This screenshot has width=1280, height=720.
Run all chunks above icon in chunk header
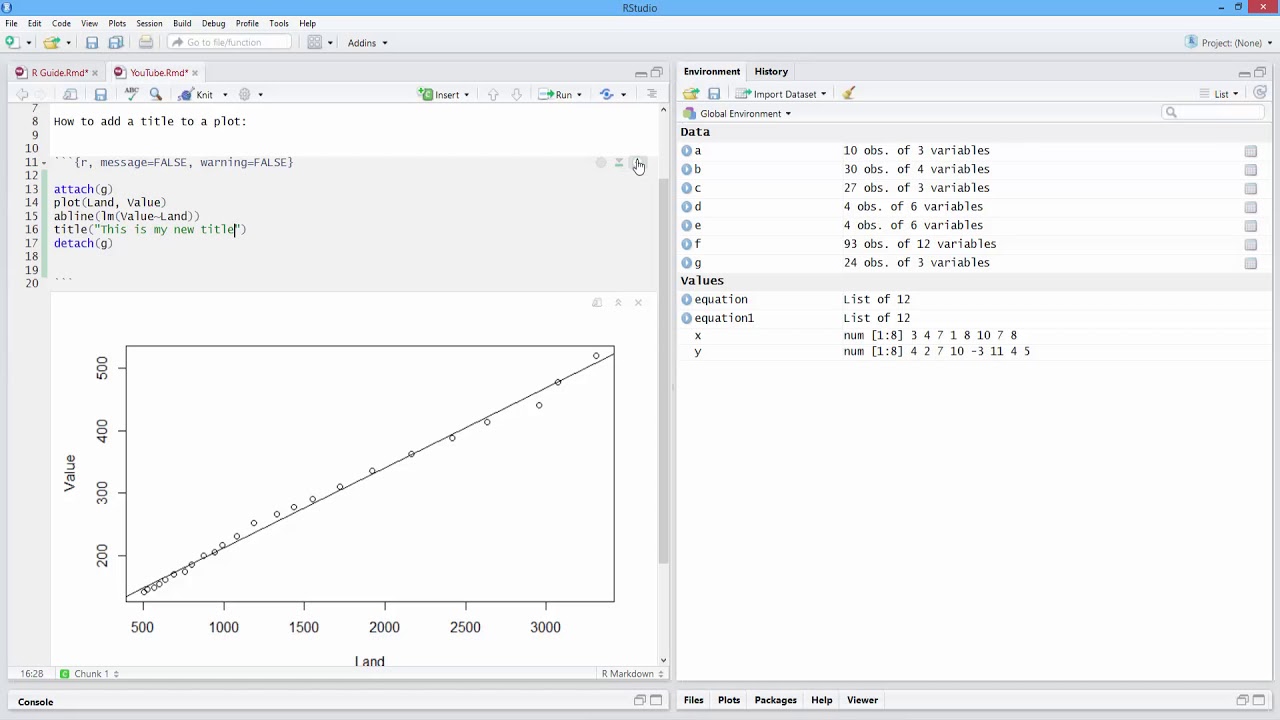pos(619,163)
